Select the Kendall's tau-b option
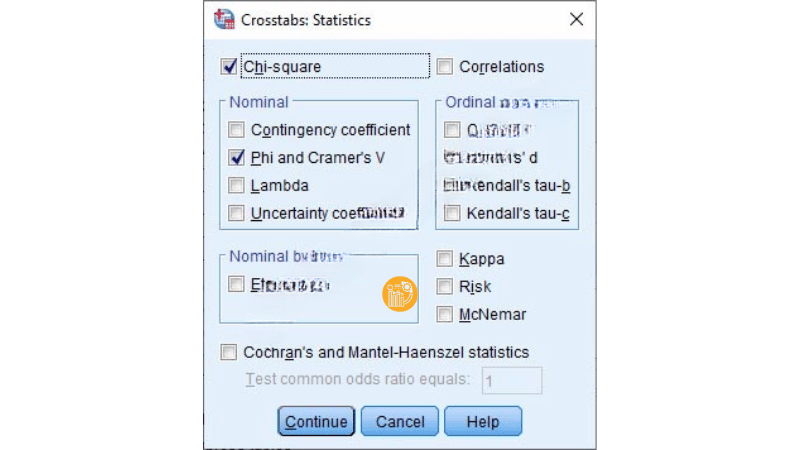 [452, 185]
